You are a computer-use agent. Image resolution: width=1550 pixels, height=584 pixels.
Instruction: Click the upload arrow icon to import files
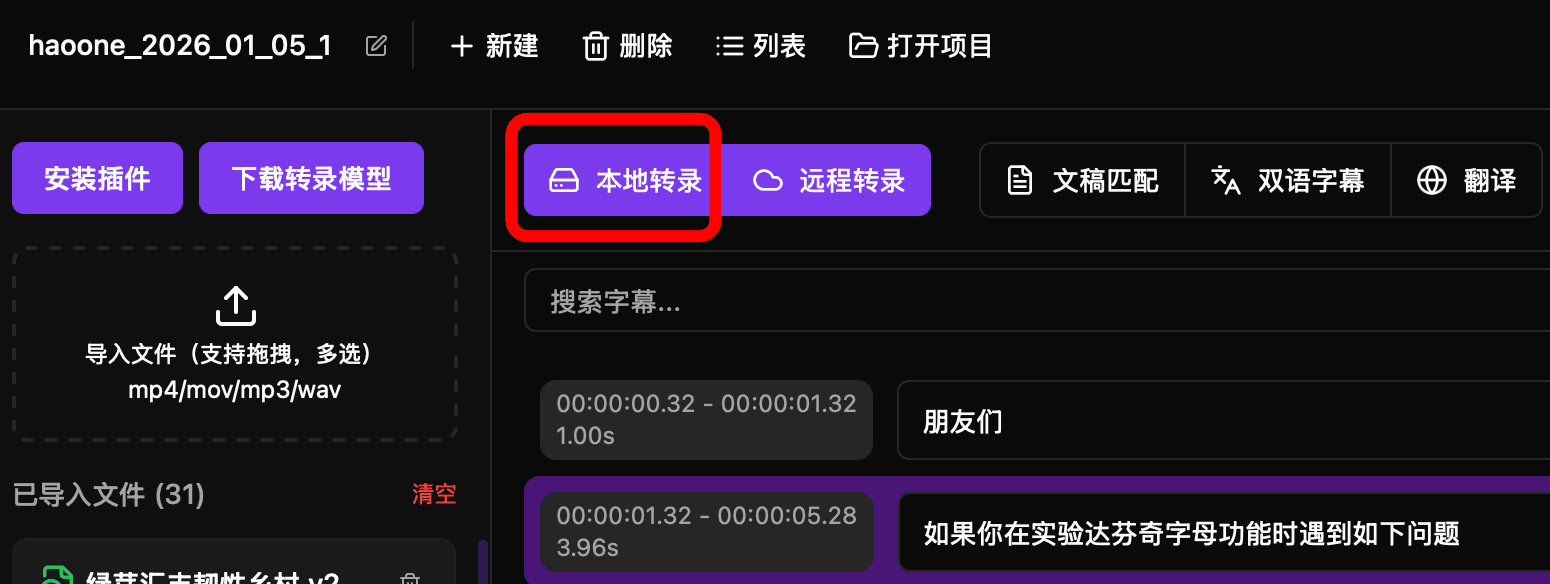pos(235,306)
